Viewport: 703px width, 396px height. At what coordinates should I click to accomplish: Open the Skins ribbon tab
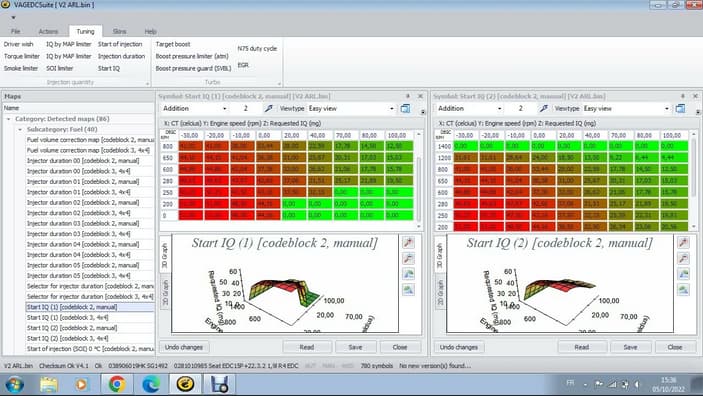pyautogui.click(x=119, y=31)
